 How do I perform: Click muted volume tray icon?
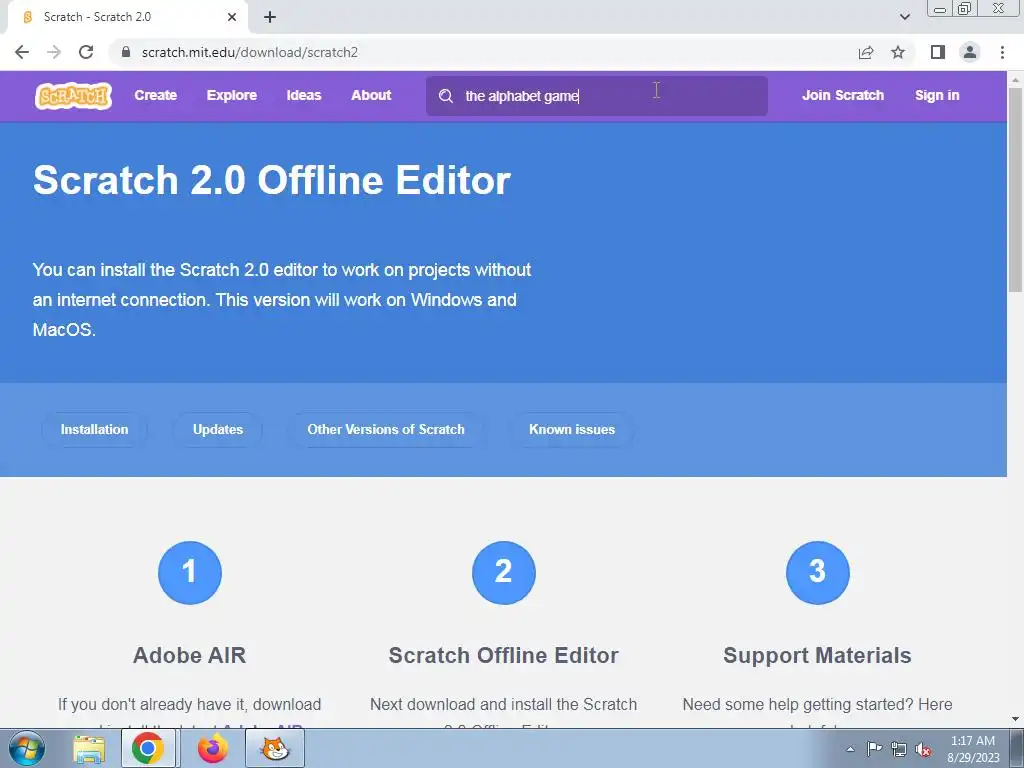tap(923, 749)
